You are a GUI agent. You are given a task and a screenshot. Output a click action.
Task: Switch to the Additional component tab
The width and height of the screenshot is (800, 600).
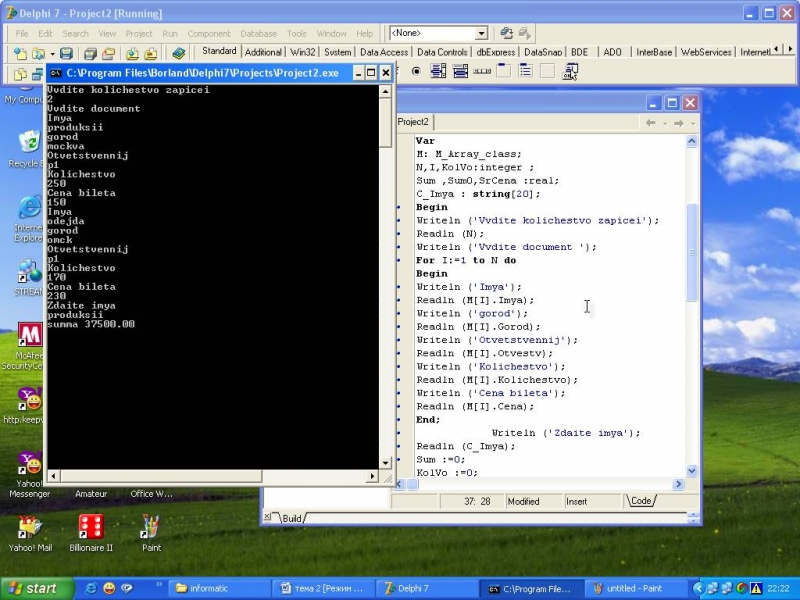(x=263, y=52)
